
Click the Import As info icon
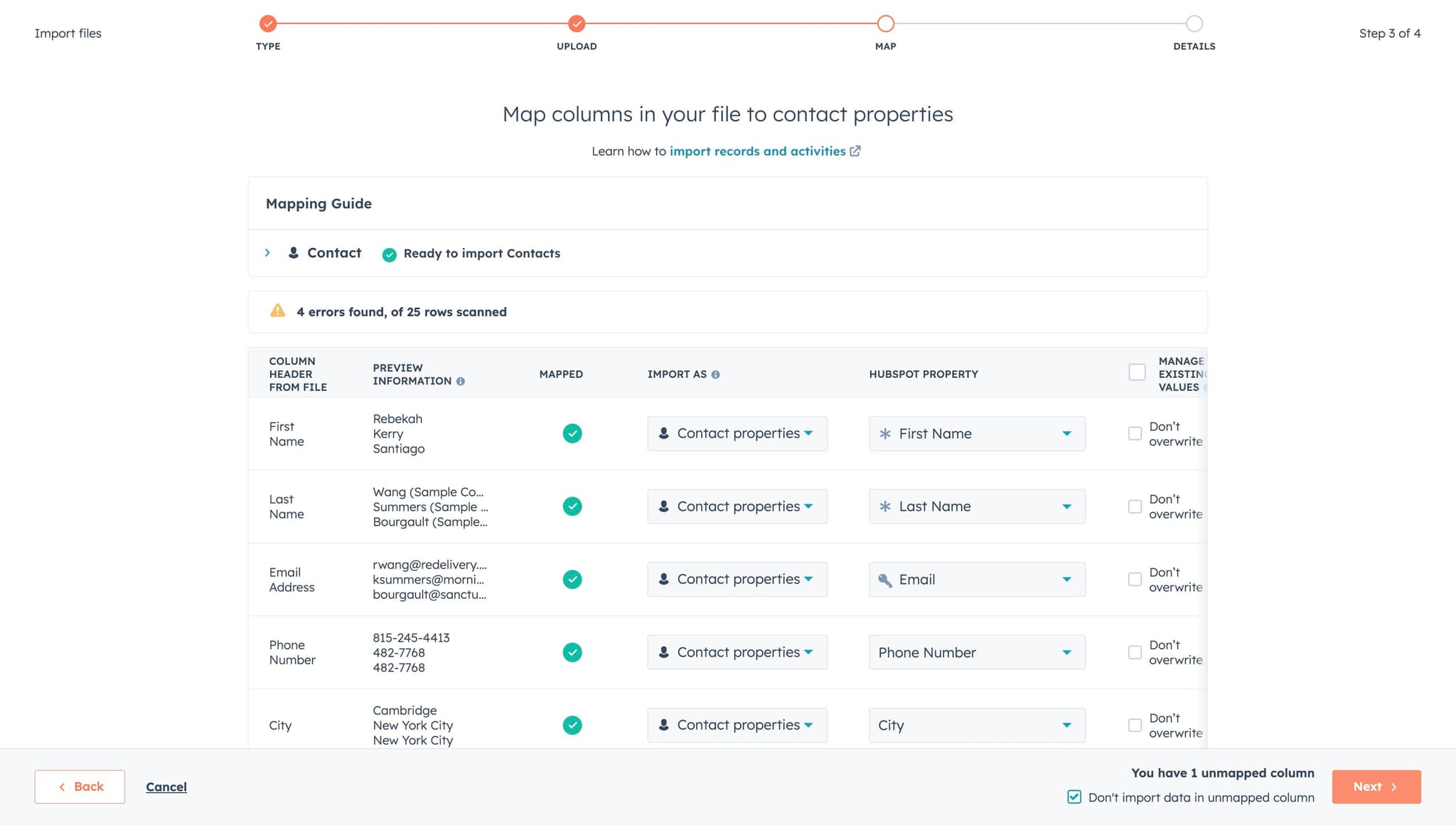pos(715,374)
